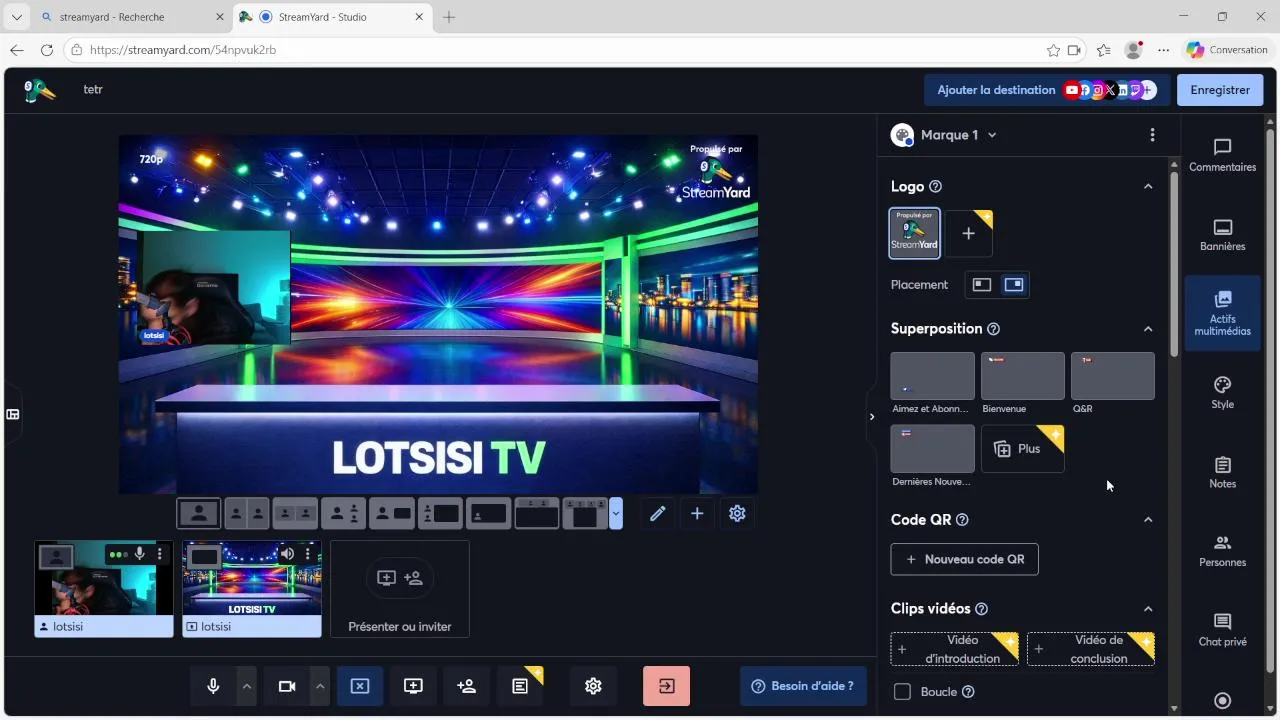Open the Personnes sidebar tab
The width and height of the screenshot is (1280, 720).
tap(1222, 551)
